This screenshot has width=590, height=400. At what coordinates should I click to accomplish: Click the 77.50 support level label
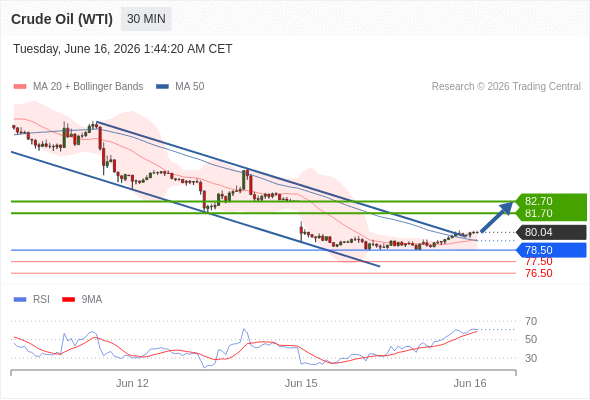tap(538, 261)
